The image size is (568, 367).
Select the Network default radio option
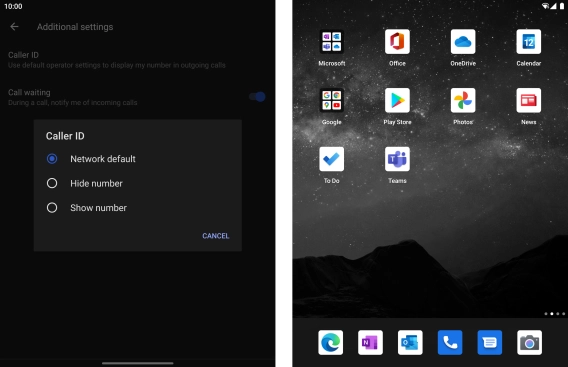(x=91, y=159)
